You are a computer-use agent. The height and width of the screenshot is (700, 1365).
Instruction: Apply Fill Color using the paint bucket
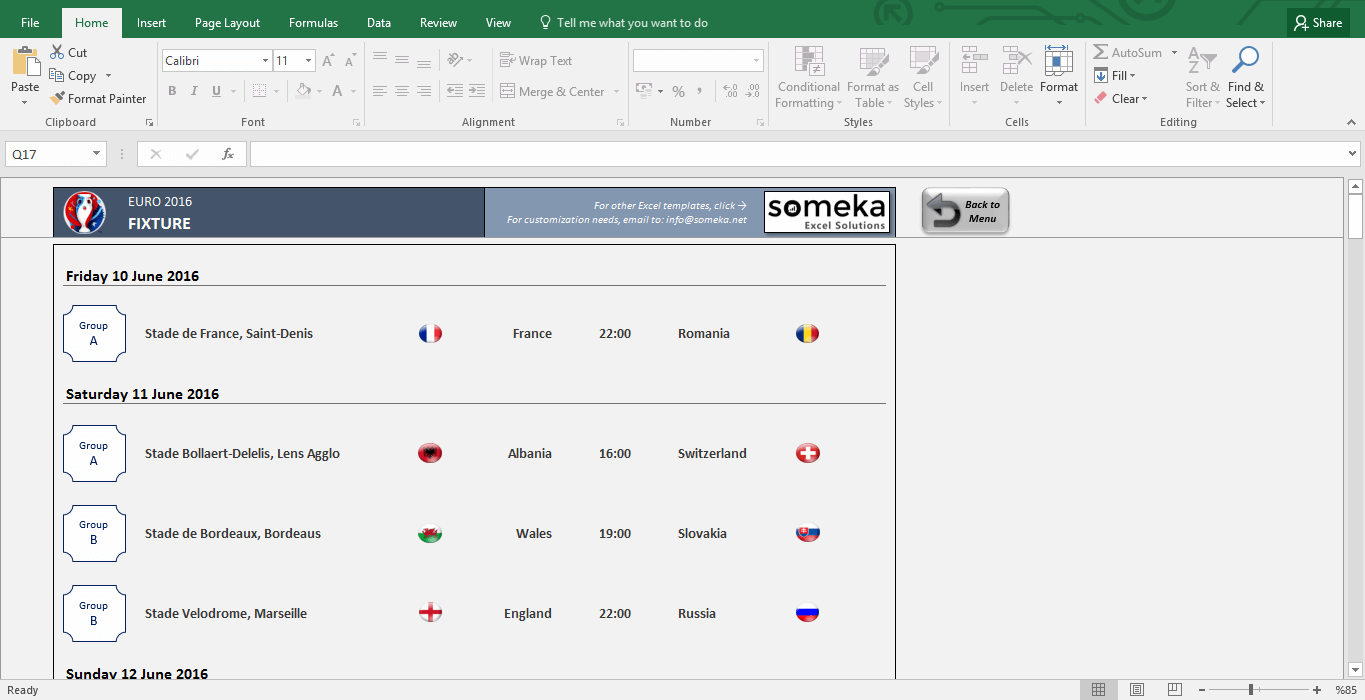(304, 91)
